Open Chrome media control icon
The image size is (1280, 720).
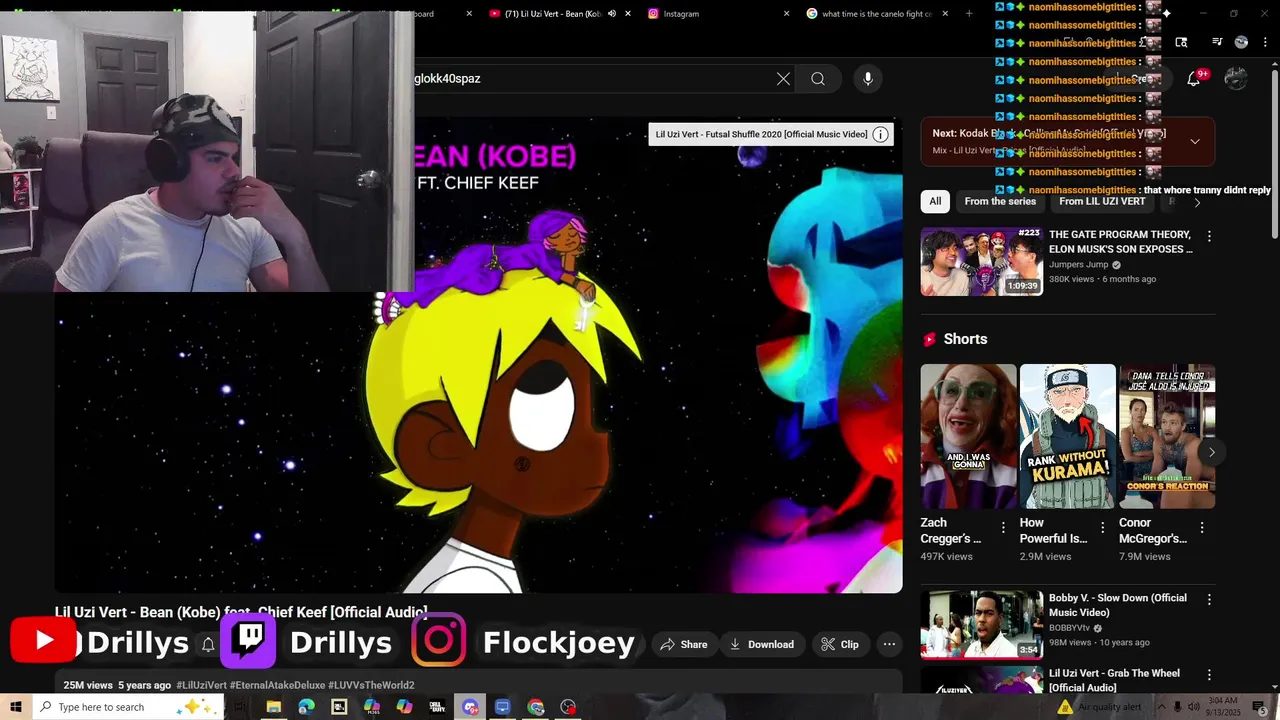(1217, 42)
